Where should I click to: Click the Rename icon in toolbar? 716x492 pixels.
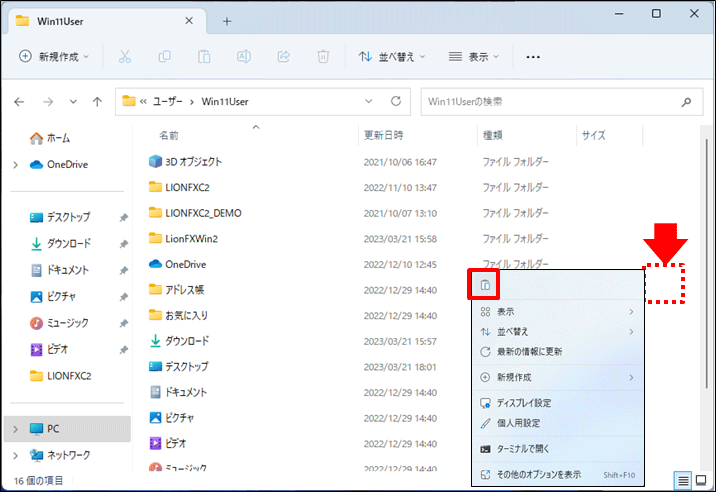[244, 57]
